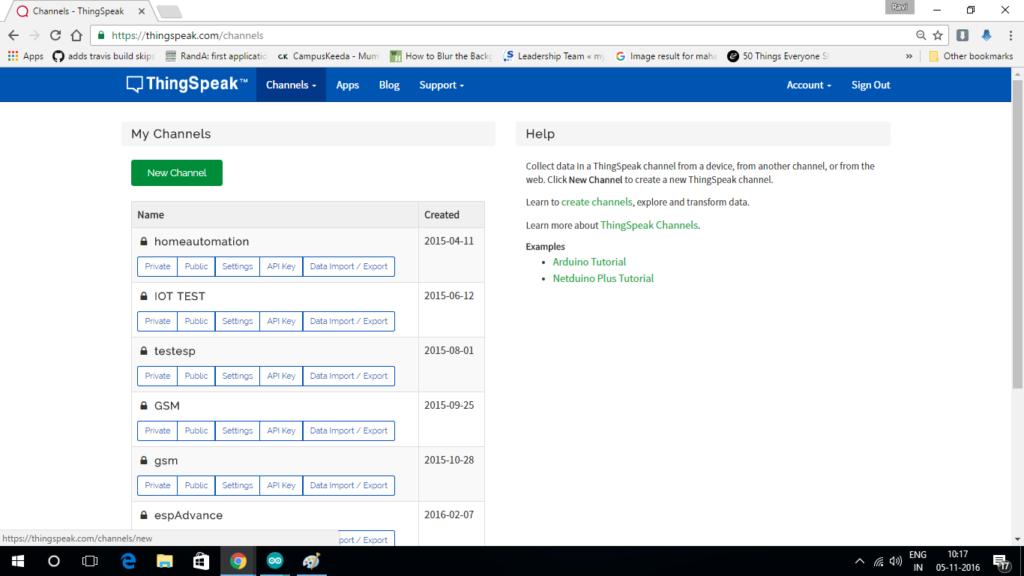Click Sign Out
1024x576 pixels.
coord(871,85)
